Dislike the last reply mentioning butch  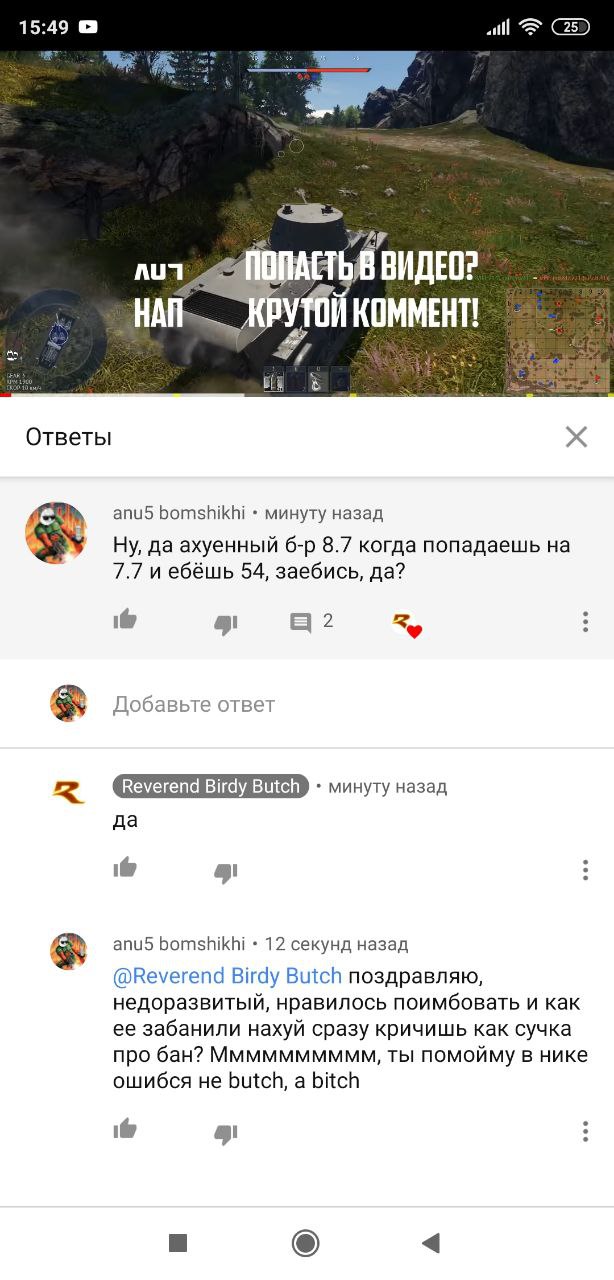pyautogui.click(x=226, y=1134)
